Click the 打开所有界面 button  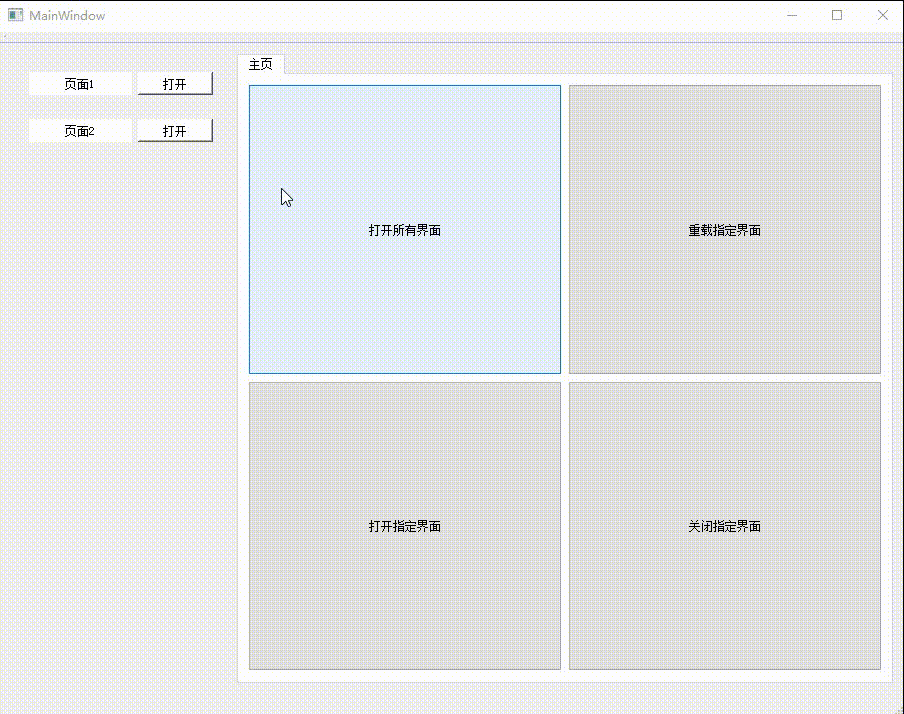click(x=405, y=230)
